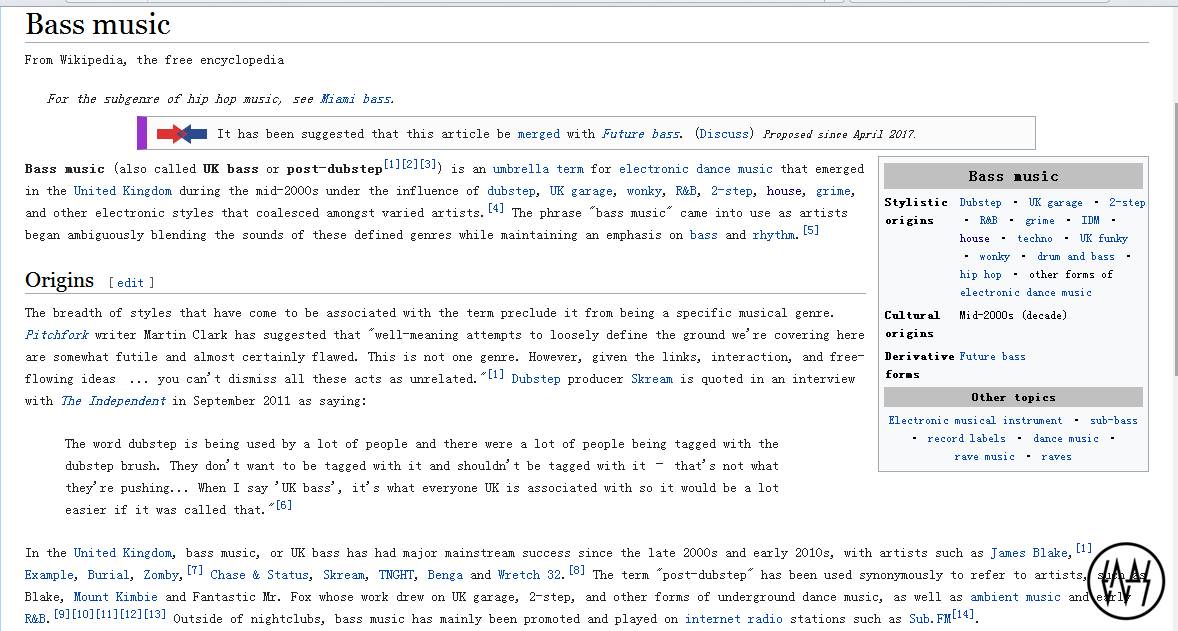Open the 'rhythm' link

[773, 235]
